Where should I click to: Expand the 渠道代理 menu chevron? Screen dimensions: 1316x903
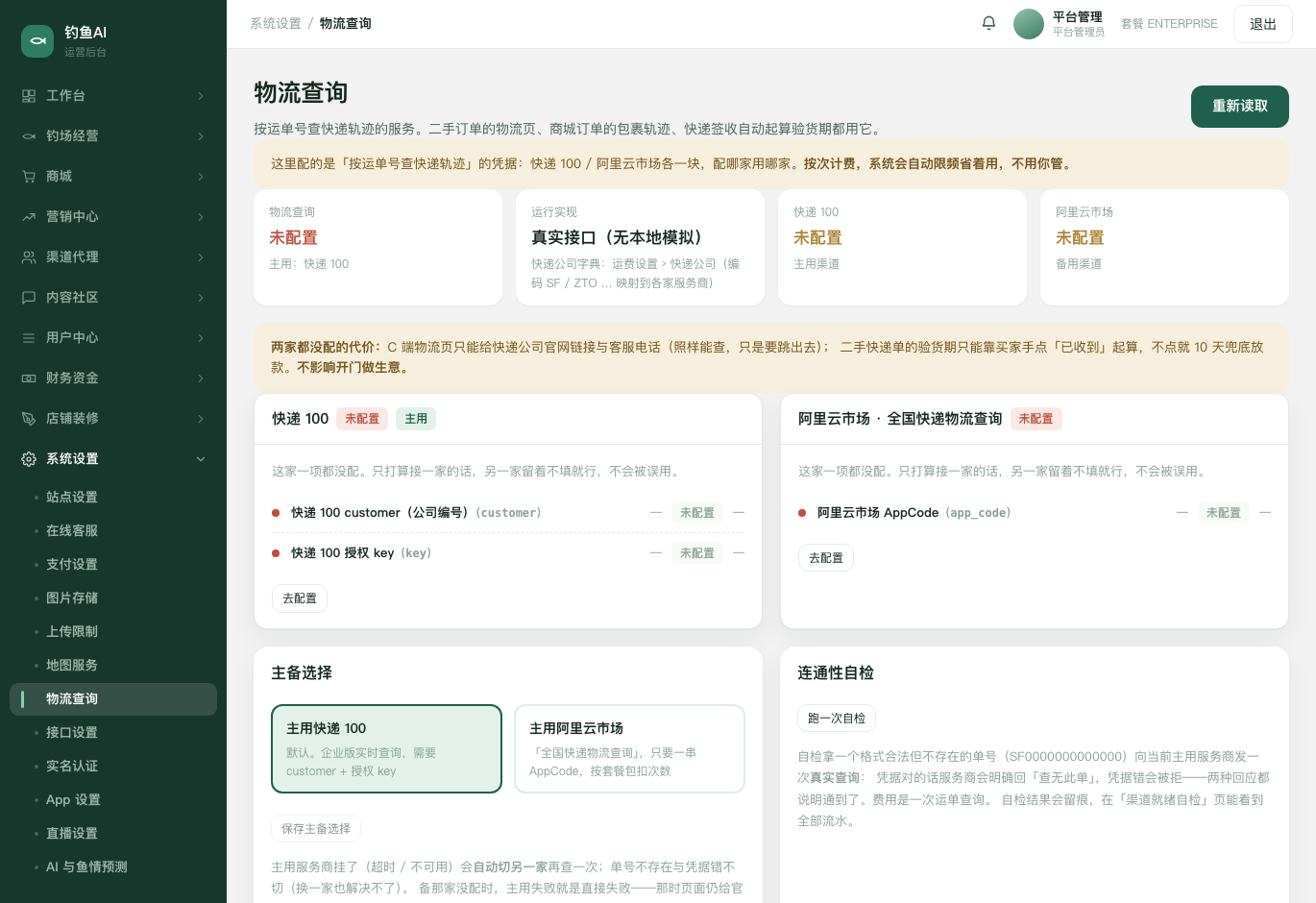[201, 257]
